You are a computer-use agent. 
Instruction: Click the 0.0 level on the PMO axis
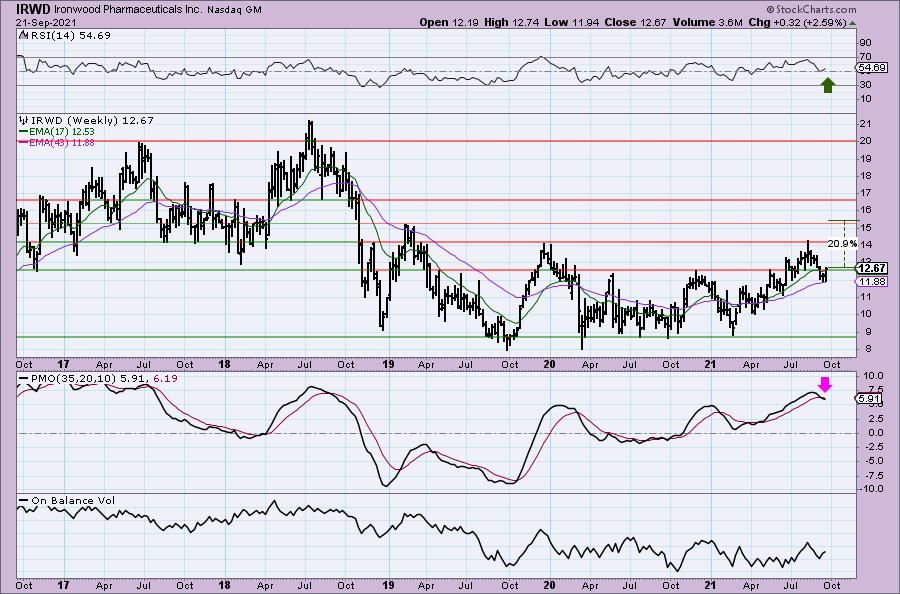(875, 433)
